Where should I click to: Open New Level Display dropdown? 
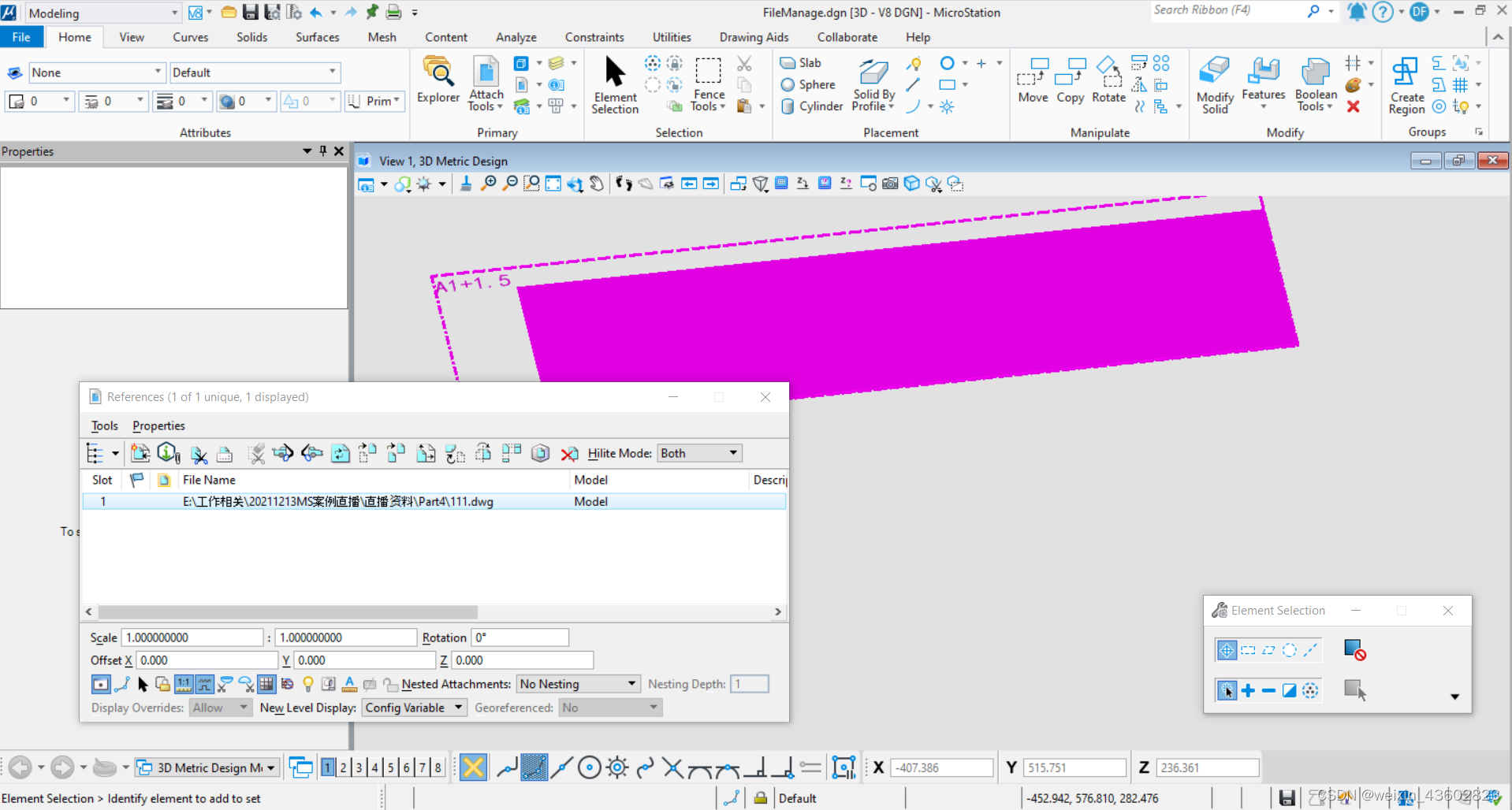click(415, 708)
